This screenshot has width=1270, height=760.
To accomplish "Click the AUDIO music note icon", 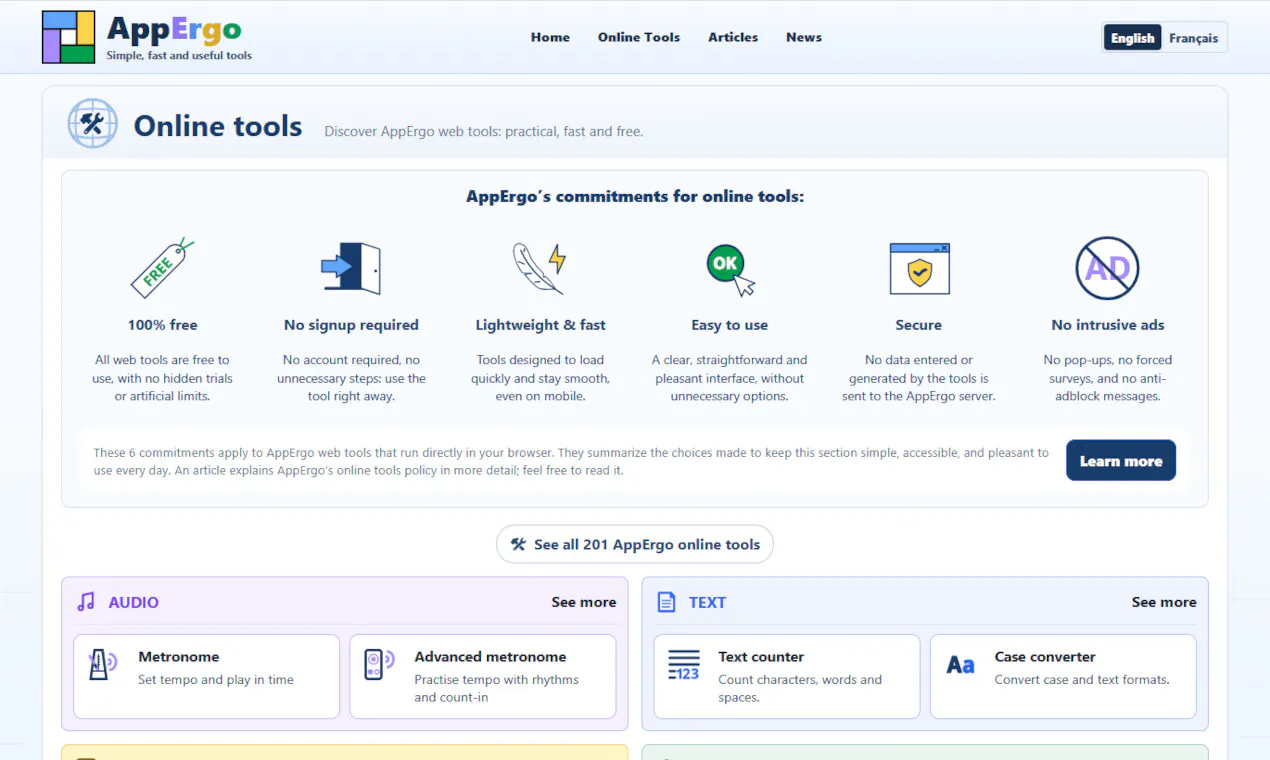I will tap(86, 602).
